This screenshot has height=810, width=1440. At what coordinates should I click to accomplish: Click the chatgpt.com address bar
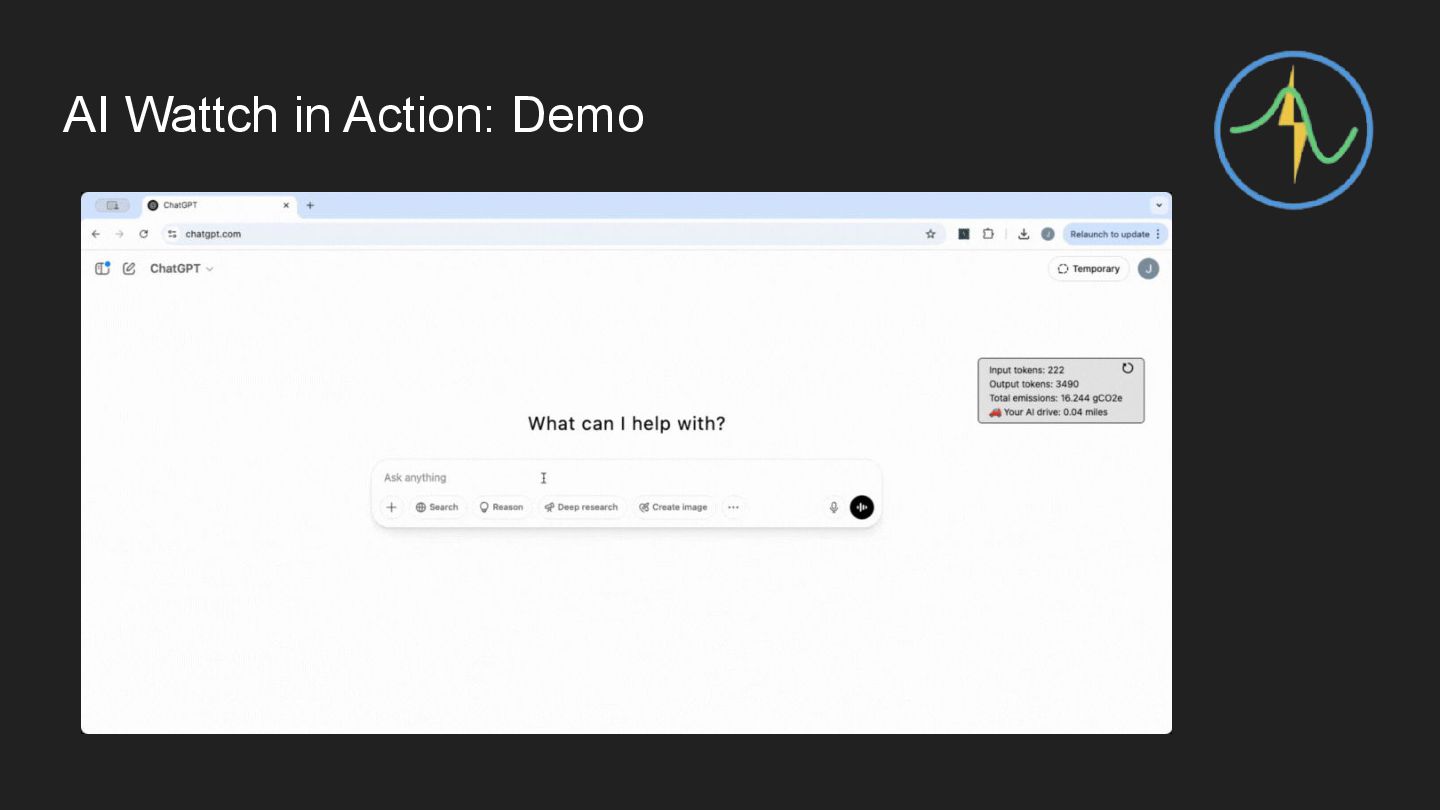(x=553, y=234)
